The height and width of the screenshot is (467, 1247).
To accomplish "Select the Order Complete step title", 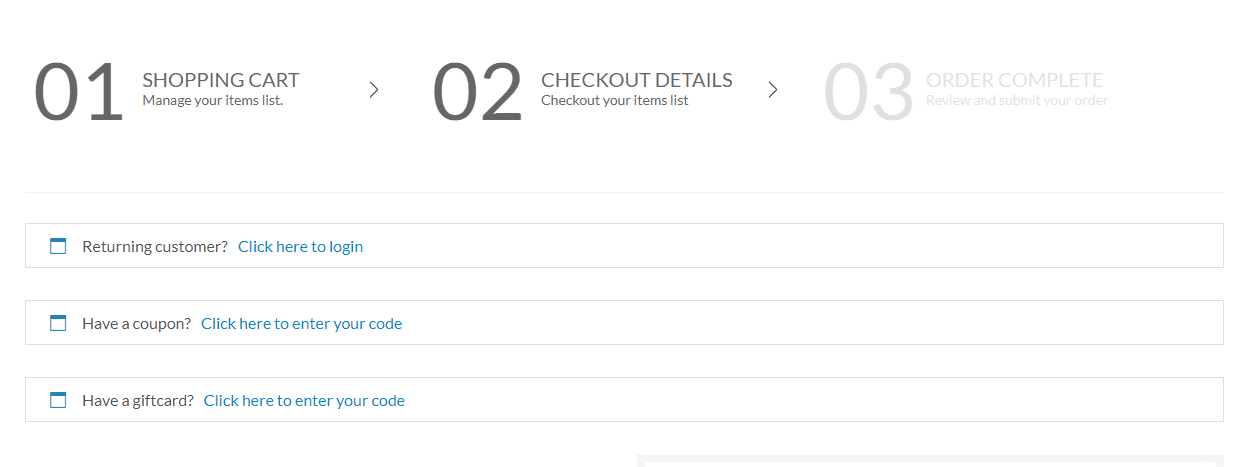I will [x=1014, y=80].
